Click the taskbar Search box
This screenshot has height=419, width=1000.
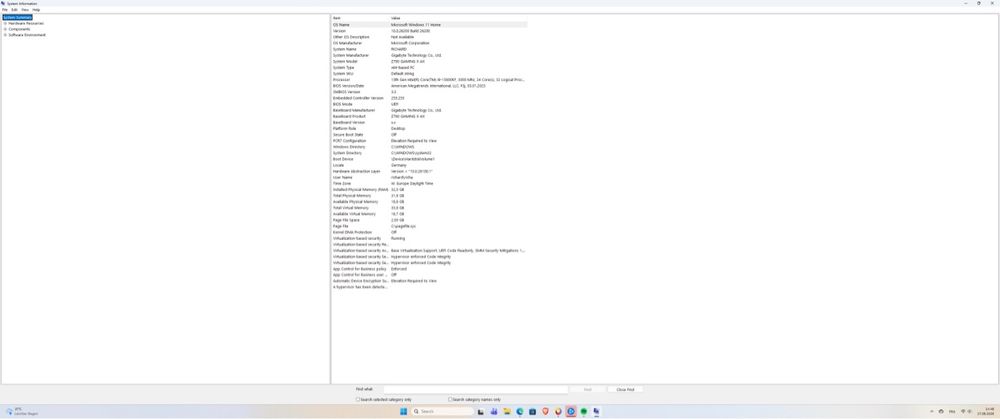442,411
